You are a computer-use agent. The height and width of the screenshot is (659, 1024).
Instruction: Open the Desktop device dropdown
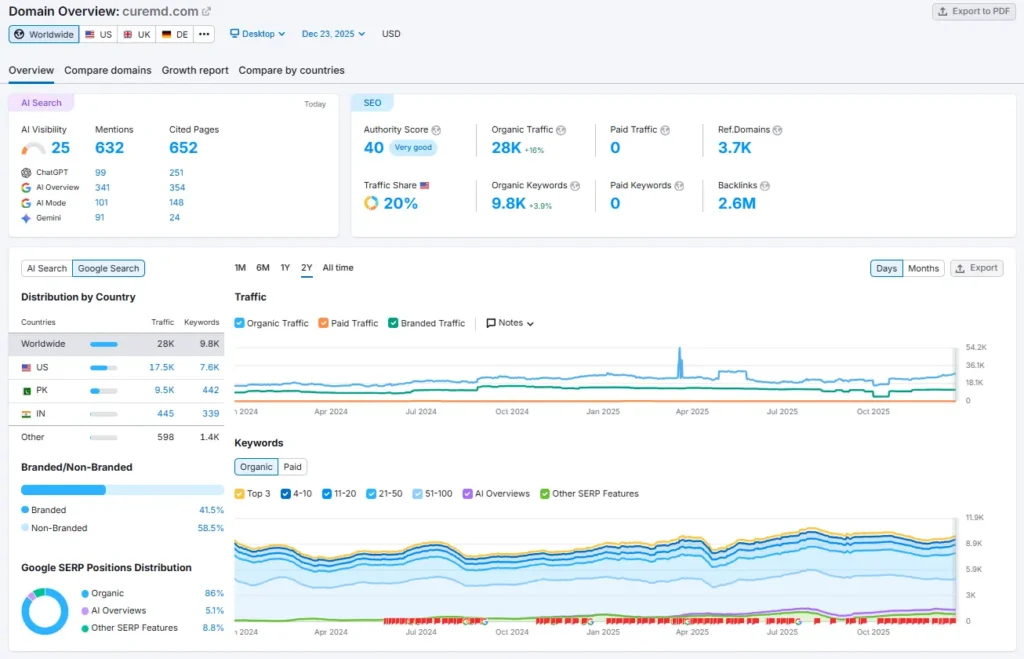click(x=256, y=33)
